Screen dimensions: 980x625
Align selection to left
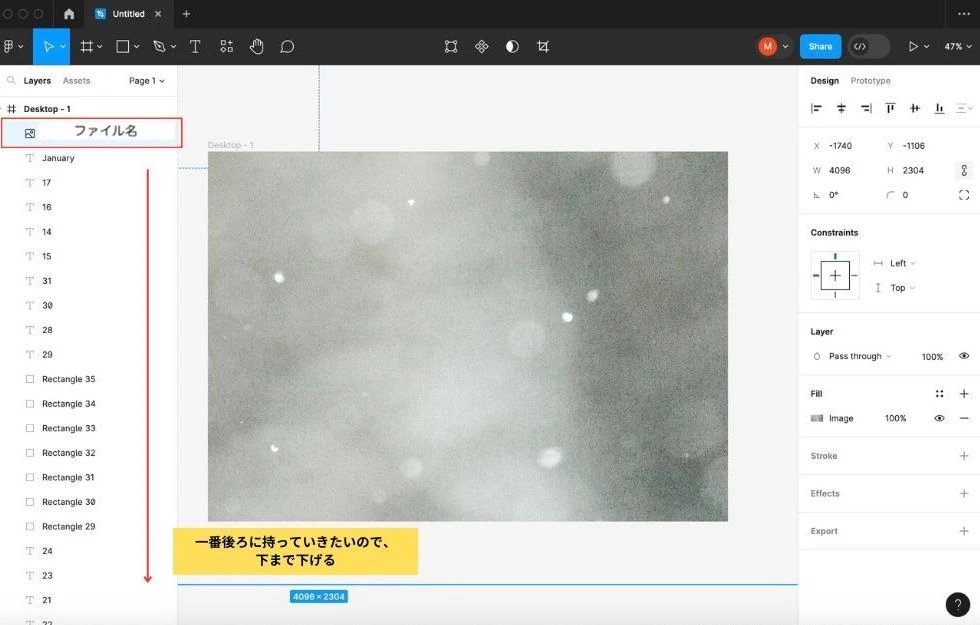click(816, 108)
